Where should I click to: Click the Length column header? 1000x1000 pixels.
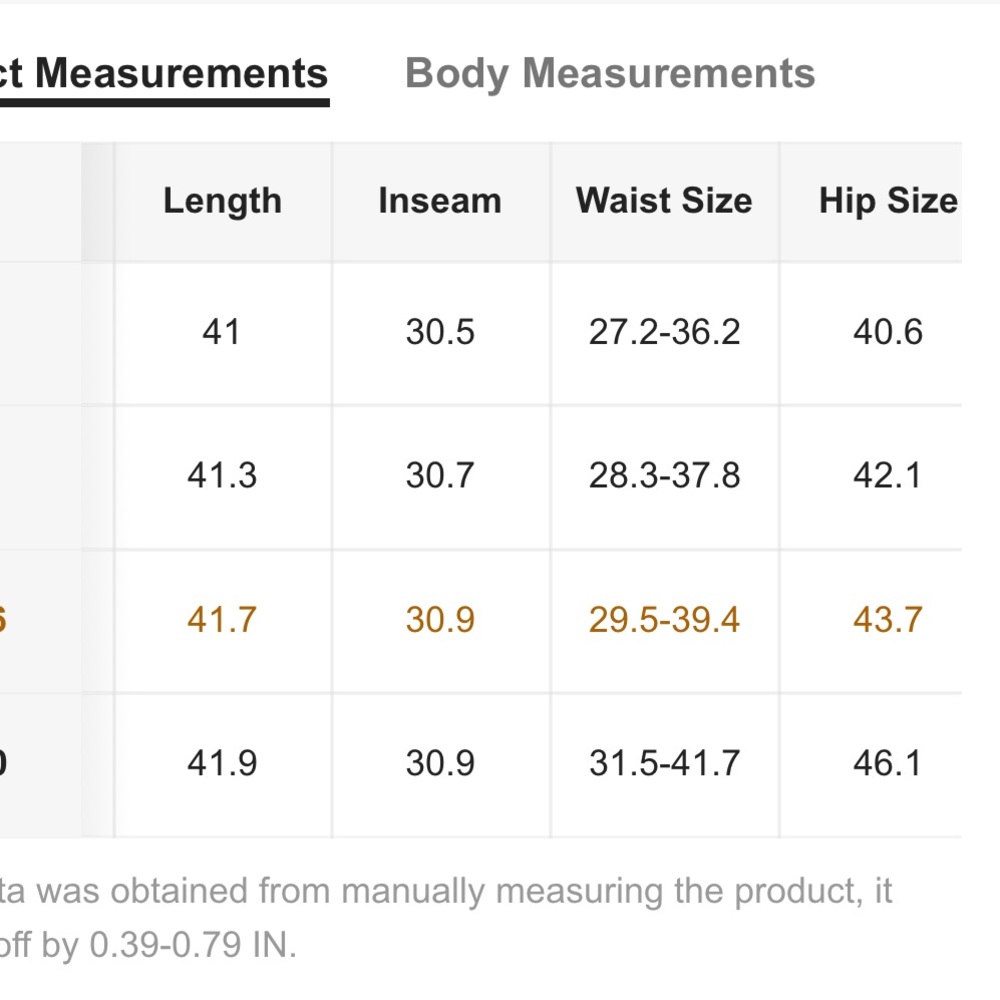[223, 201]
